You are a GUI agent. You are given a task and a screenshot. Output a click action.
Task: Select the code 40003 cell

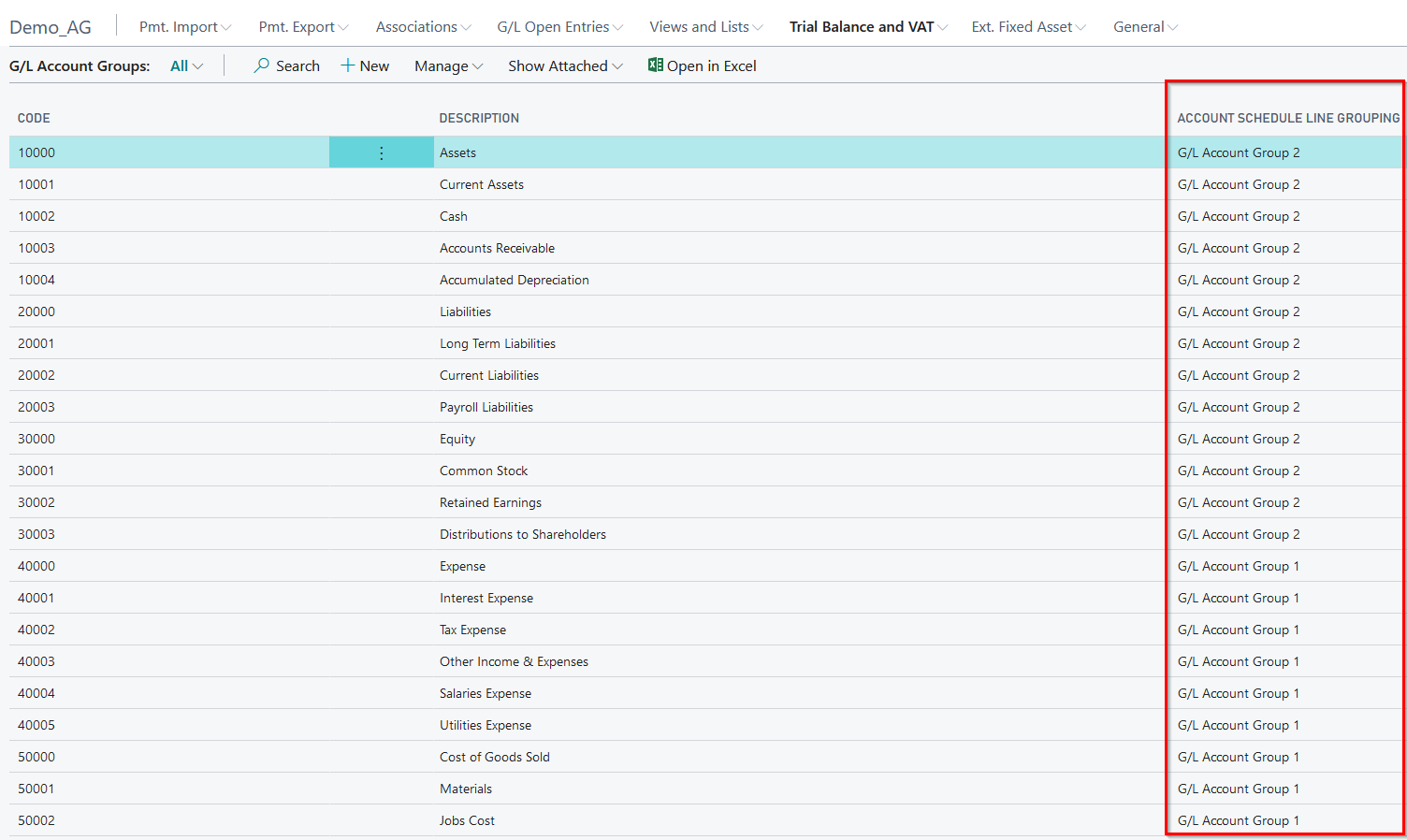point(36,662)
